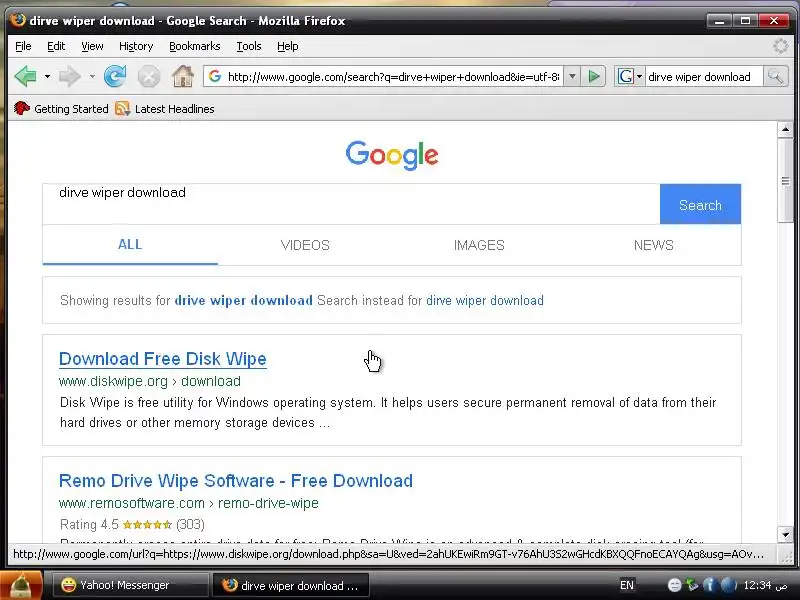The image size is (800, 600).
Task: Open the Back history dropdown arrow
Action: coord(47,77)
